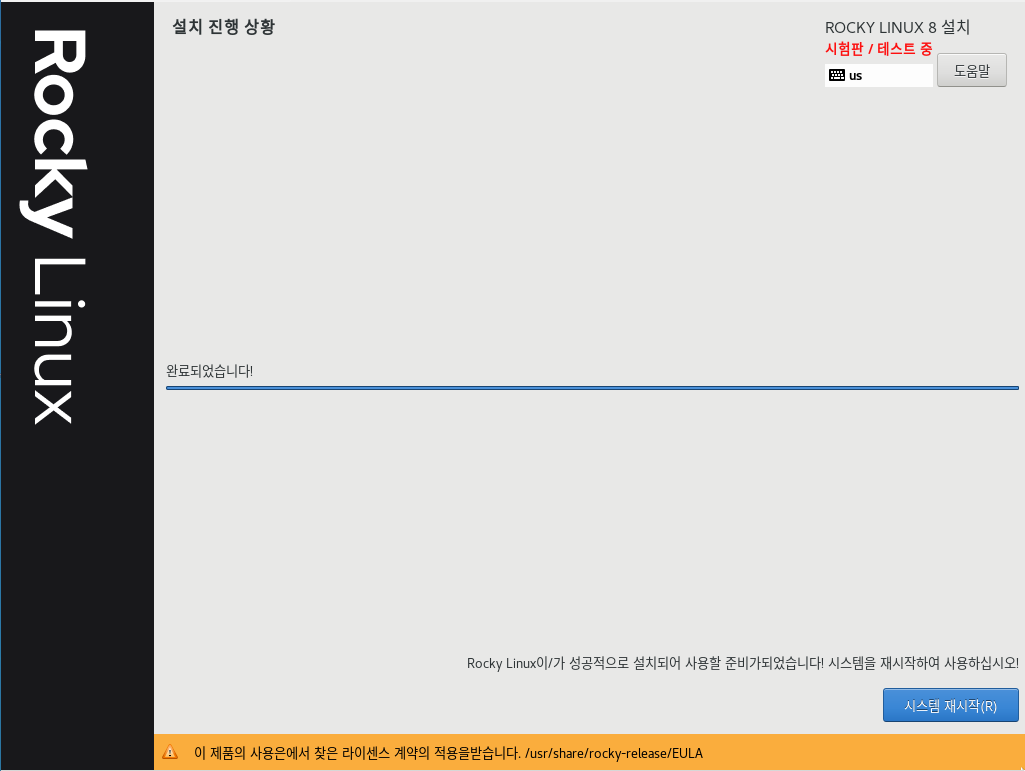
Task: Click the 설치 진행 상황 heading
Action: point(224,27)
